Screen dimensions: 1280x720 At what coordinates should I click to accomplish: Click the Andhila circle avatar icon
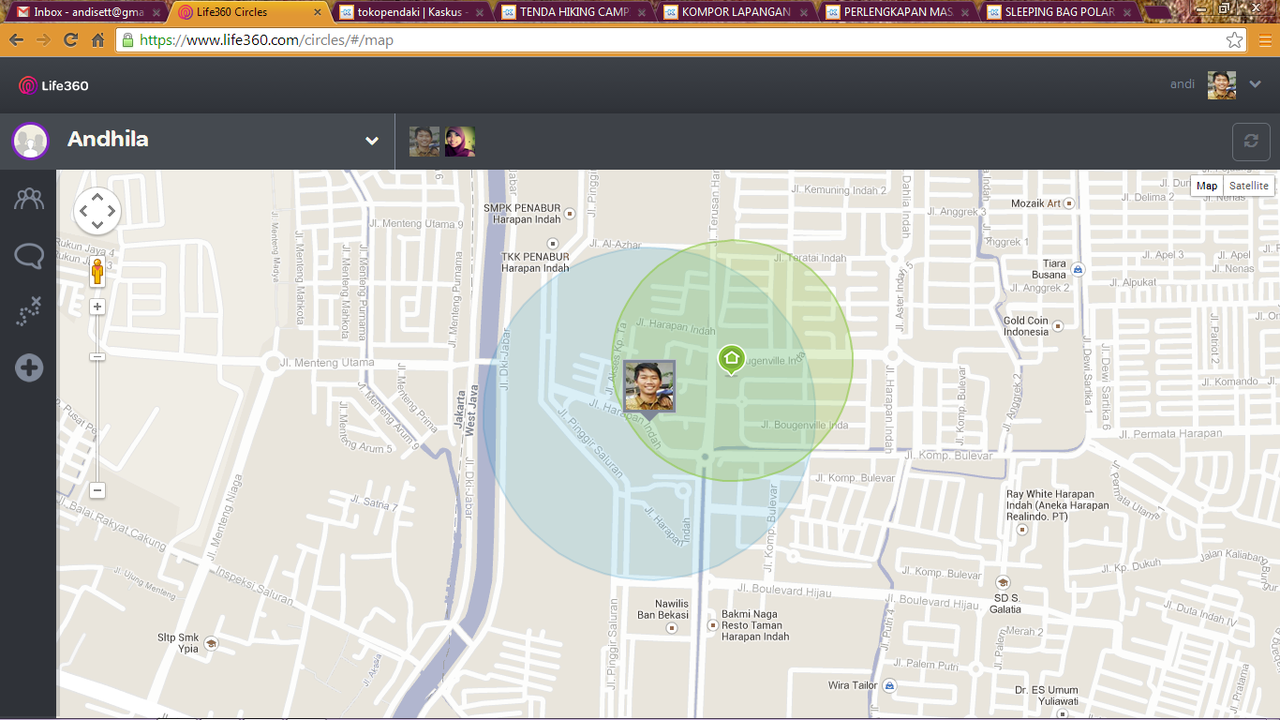[30, 141]
